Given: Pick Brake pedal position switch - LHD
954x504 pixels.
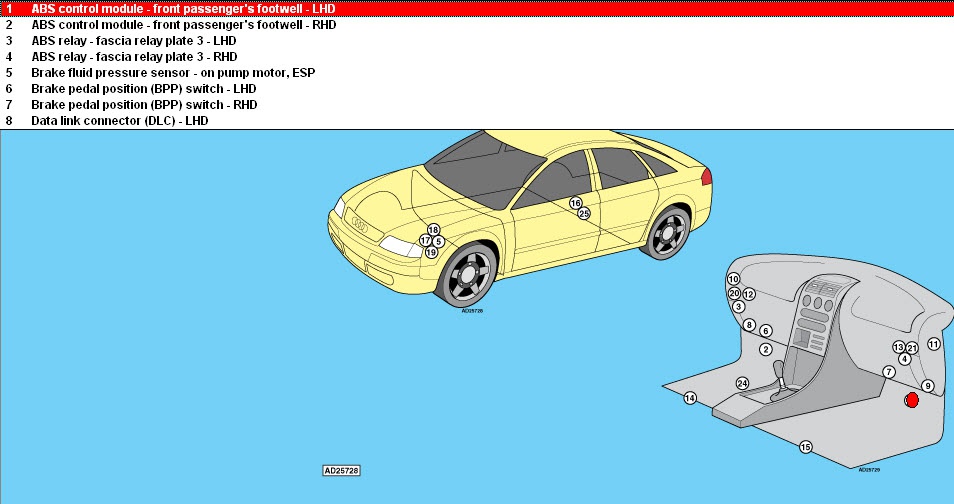Looking at the screenshot, I should click(144, 89).
